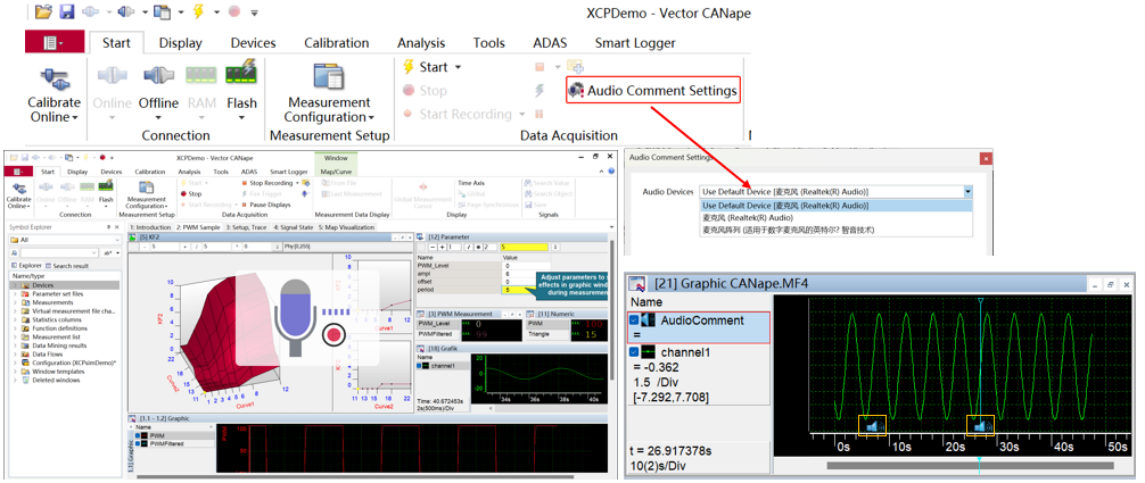1145x483 pixels.
Task: Click the Audio Comment Settings button
Action: coord(654,91)
